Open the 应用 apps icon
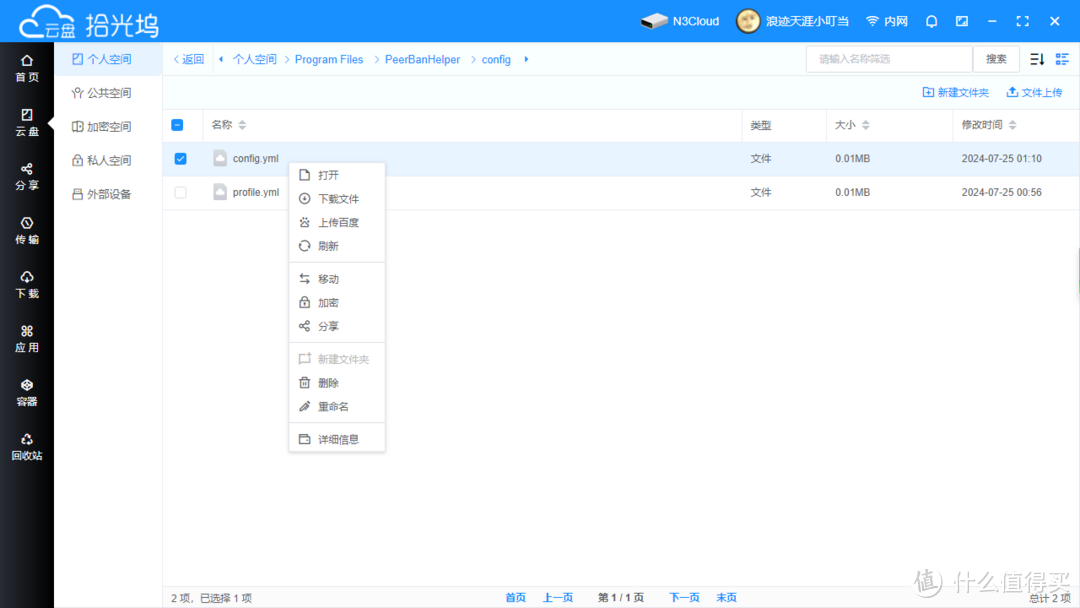 click(27, 339)
